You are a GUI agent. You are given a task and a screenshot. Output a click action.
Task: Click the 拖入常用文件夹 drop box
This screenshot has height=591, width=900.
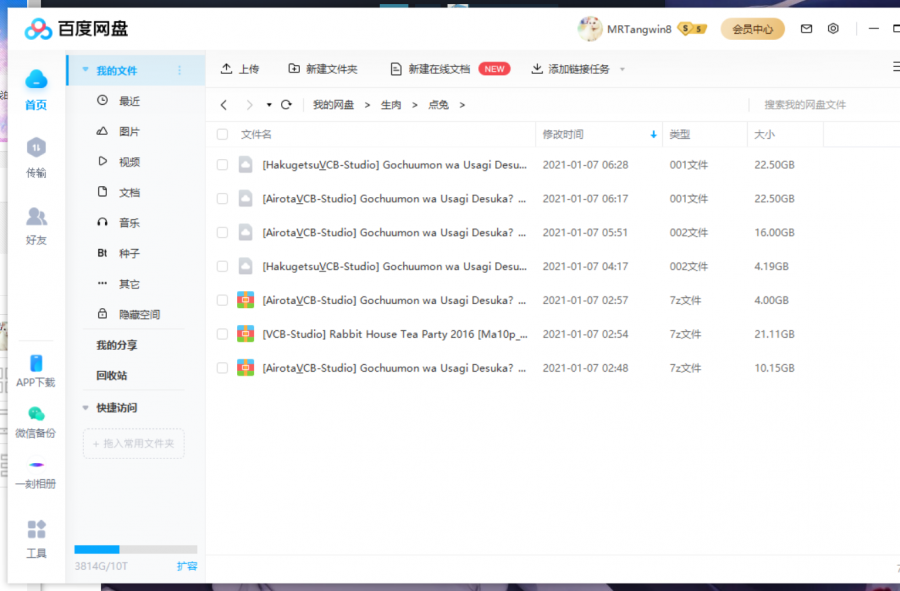[134, 444]
